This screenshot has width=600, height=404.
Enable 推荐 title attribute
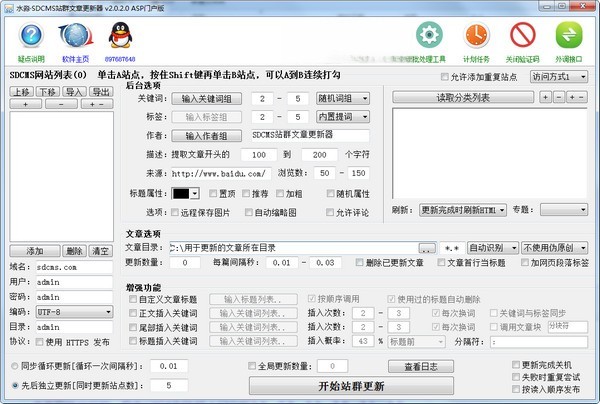246,194
